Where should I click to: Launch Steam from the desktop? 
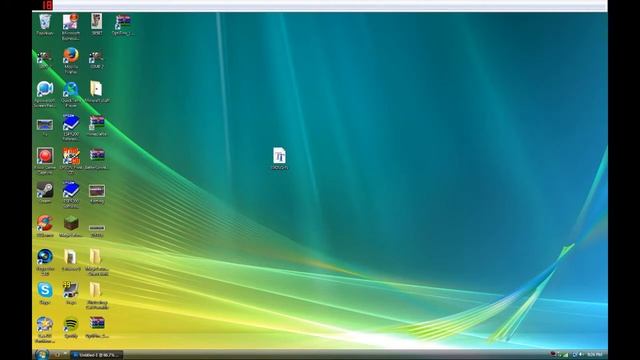(x=45, y=192)
